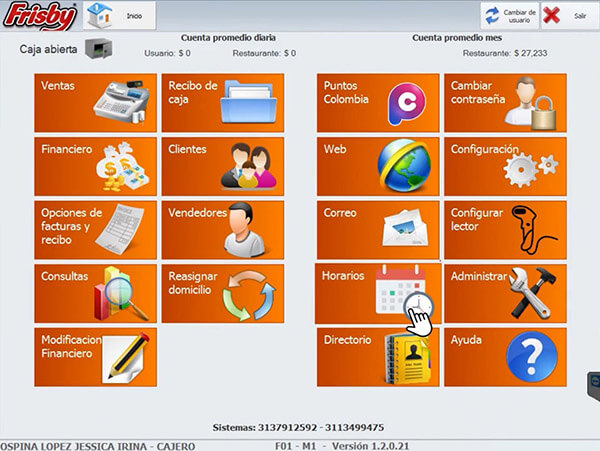
Task: Click Cambiar de usuario button
Action: [510, 16]
